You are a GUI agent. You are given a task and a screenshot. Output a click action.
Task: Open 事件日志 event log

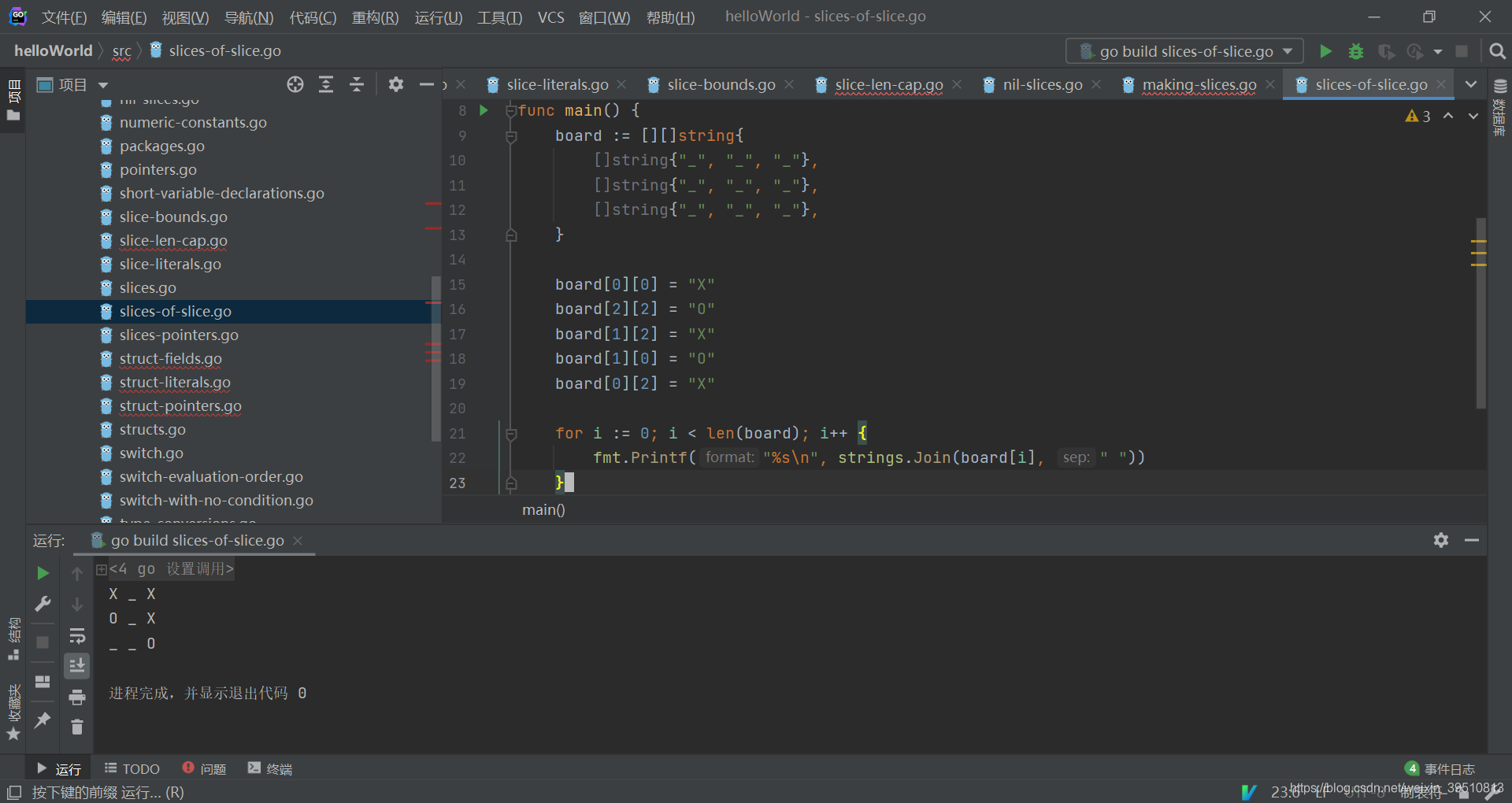click(x=1440, y=768)
